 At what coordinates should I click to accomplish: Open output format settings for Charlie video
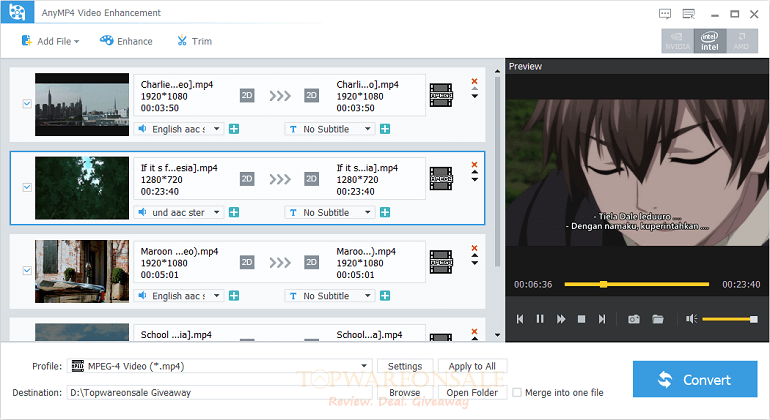point(441,95)
